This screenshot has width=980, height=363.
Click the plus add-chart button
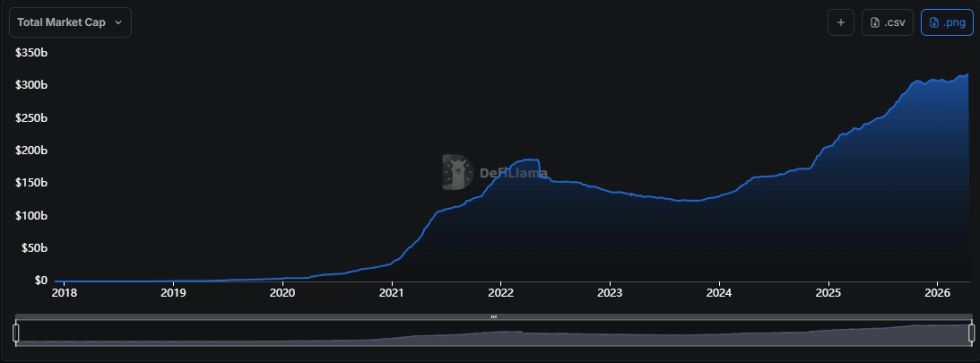pos(841,22)
